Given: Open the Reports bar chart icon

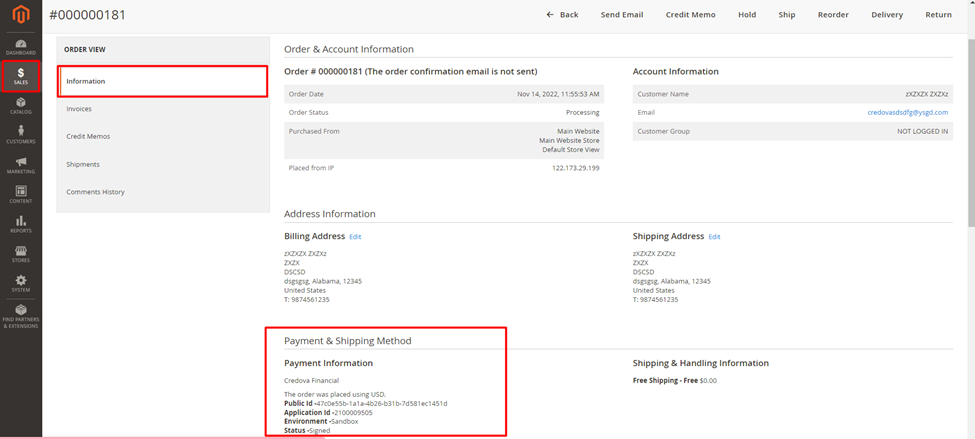Looking at the screenshot, I should click(x=21, y=224).
